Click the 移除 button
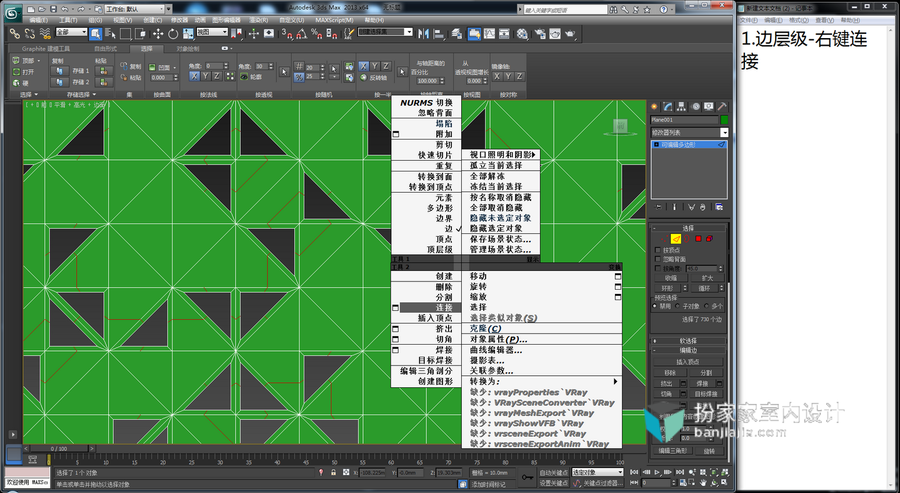 (x=670, y=372)
